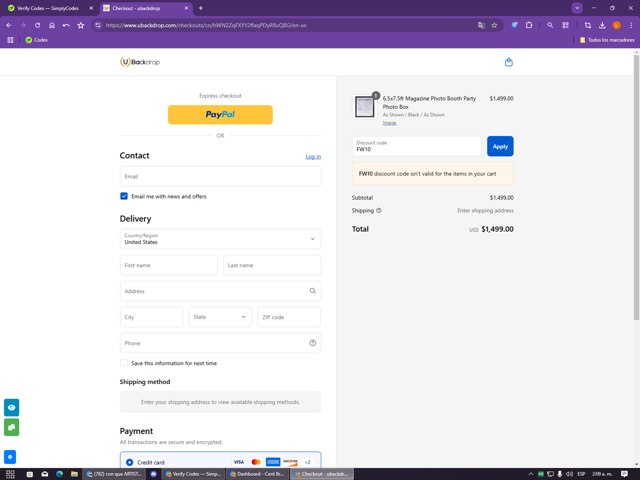The width and height of the screenshot is (640, 480).
Task: Apply the FW10 discount code
Action: tap(500, 147)
